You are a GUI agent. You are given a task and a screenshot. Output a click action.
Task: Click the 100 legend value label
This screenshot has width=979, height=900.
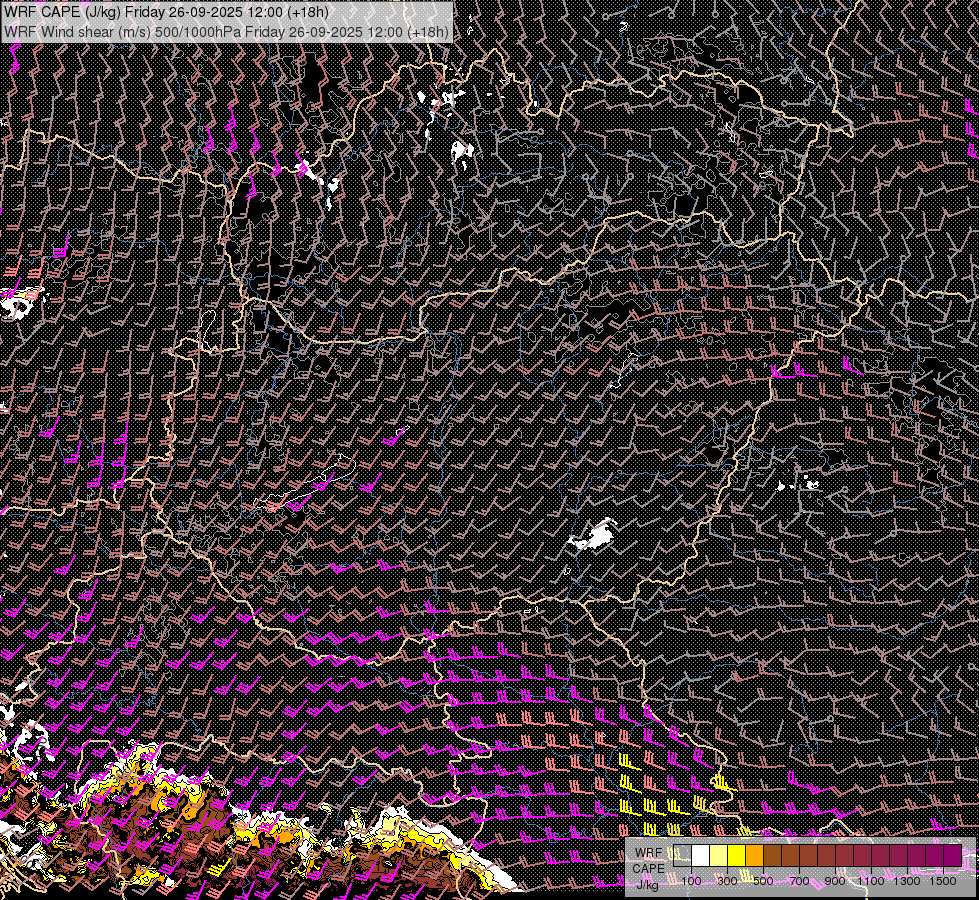coord(691,881)
